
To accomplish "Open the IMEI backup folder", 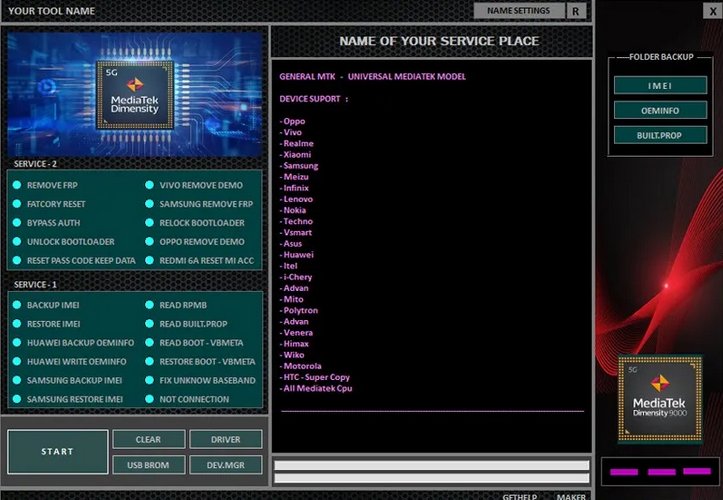I will pyautogui.click(x=660, y=85).
